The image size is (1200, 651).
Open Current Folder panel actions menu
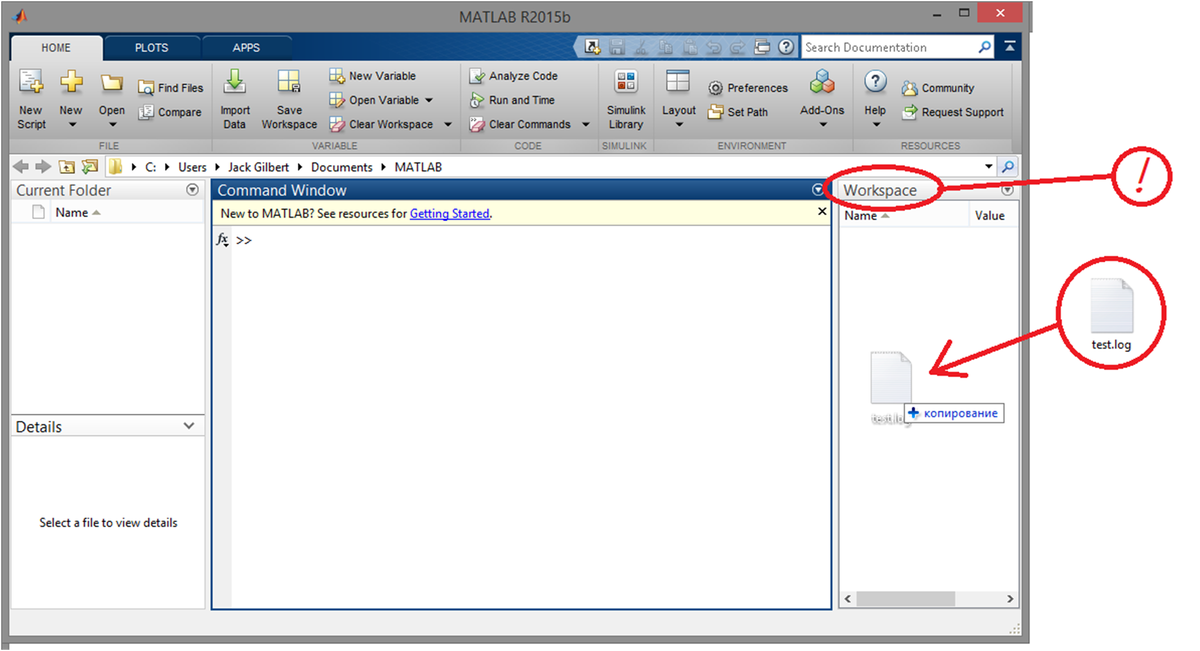click(193, 190)
